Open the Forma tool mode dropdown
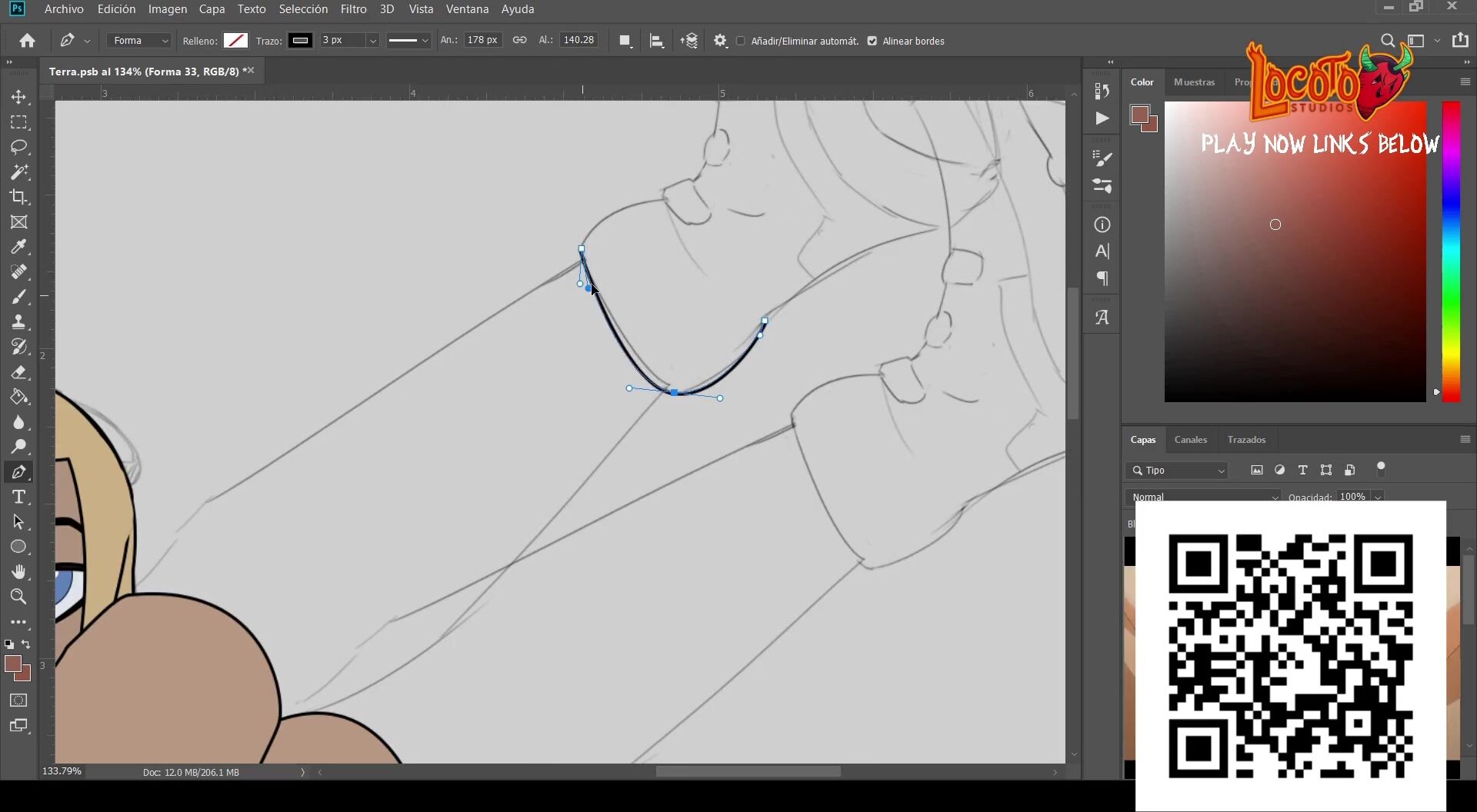This screenshot has height=812, width=1477. [x=139, y=41]
